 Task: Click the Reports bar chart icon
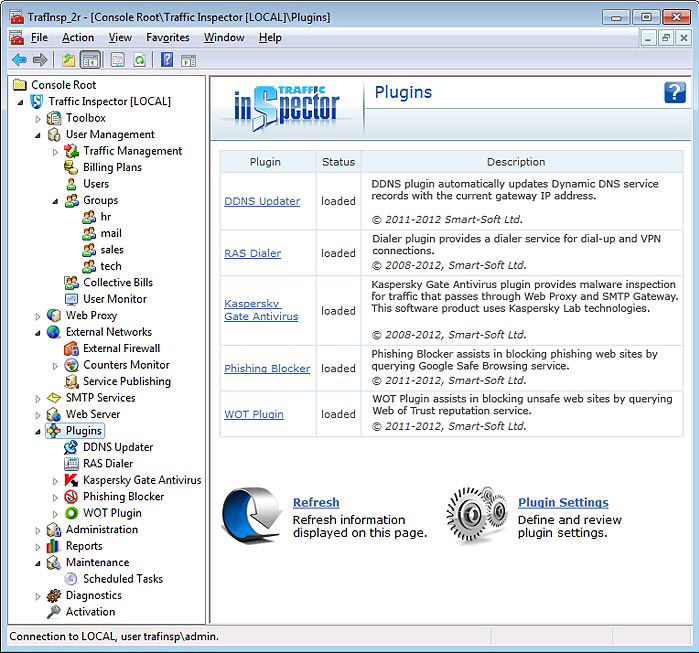[53, 546]
